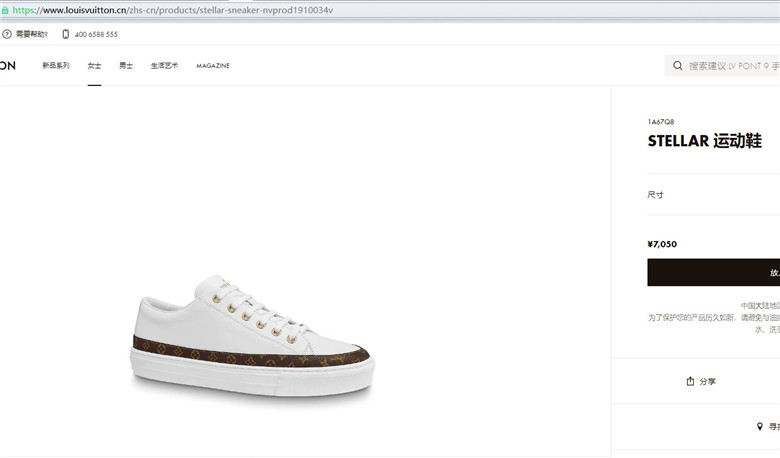
Task: Click the search magnifier icon
Action: coord(678,66)
